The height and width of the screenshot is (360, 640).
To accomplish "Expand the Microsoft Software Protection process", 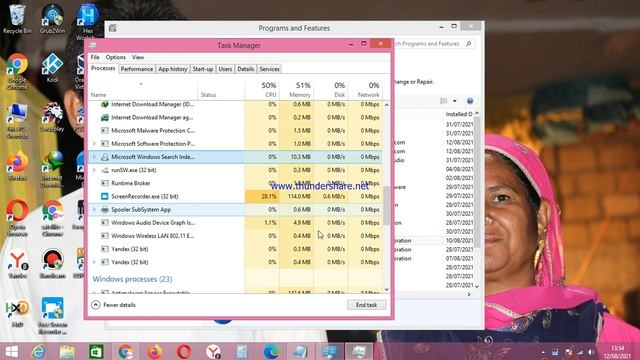I will pyautogui.click(x=94, y=144).
